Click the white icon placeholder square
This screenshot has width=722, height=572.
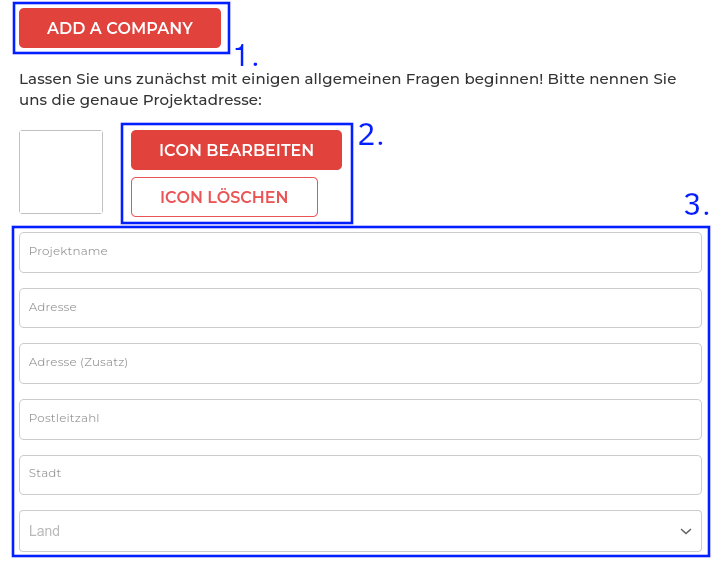tap(61, 172)
